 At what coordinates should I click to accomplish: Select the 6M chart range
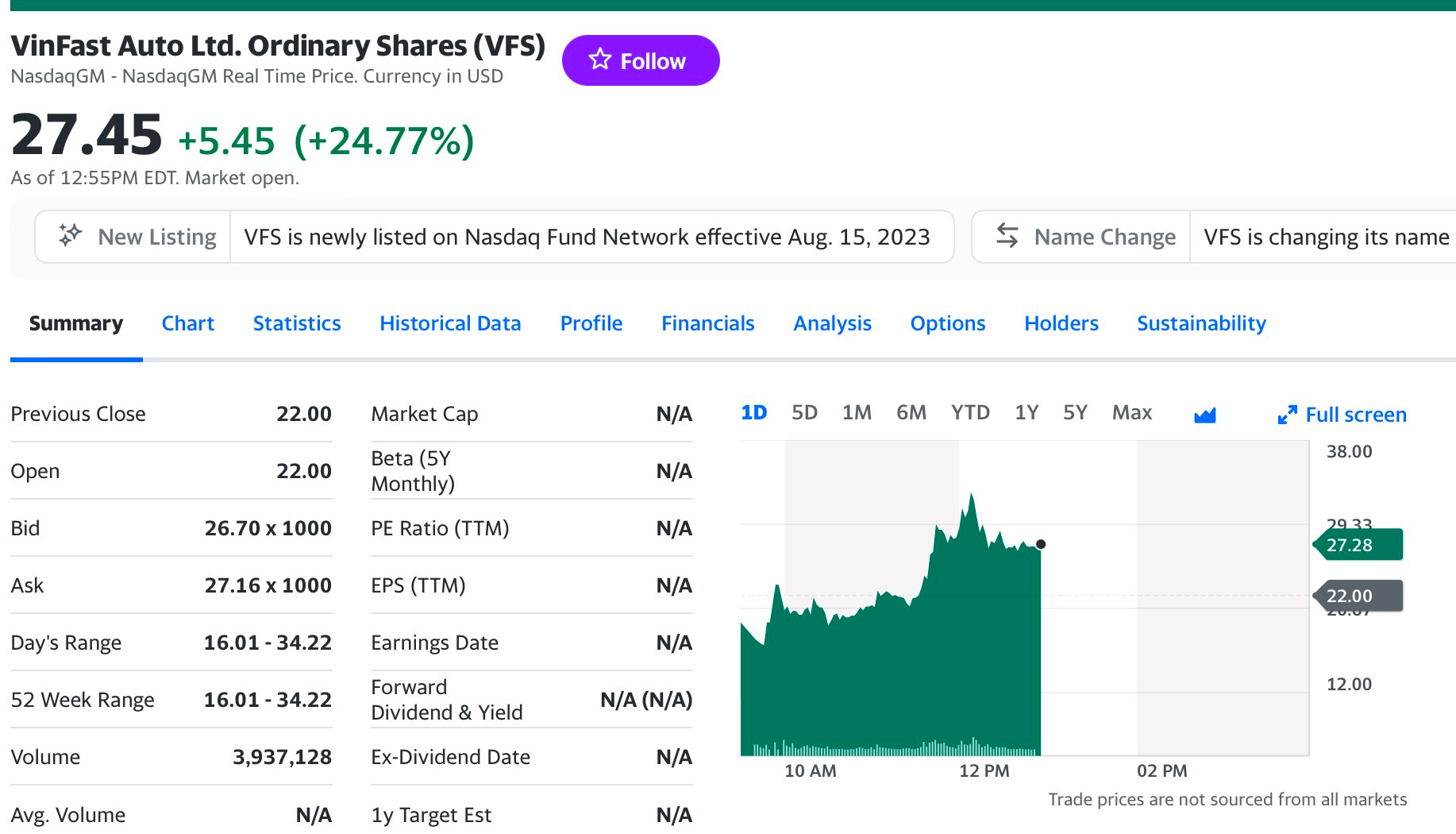point(911,412)
